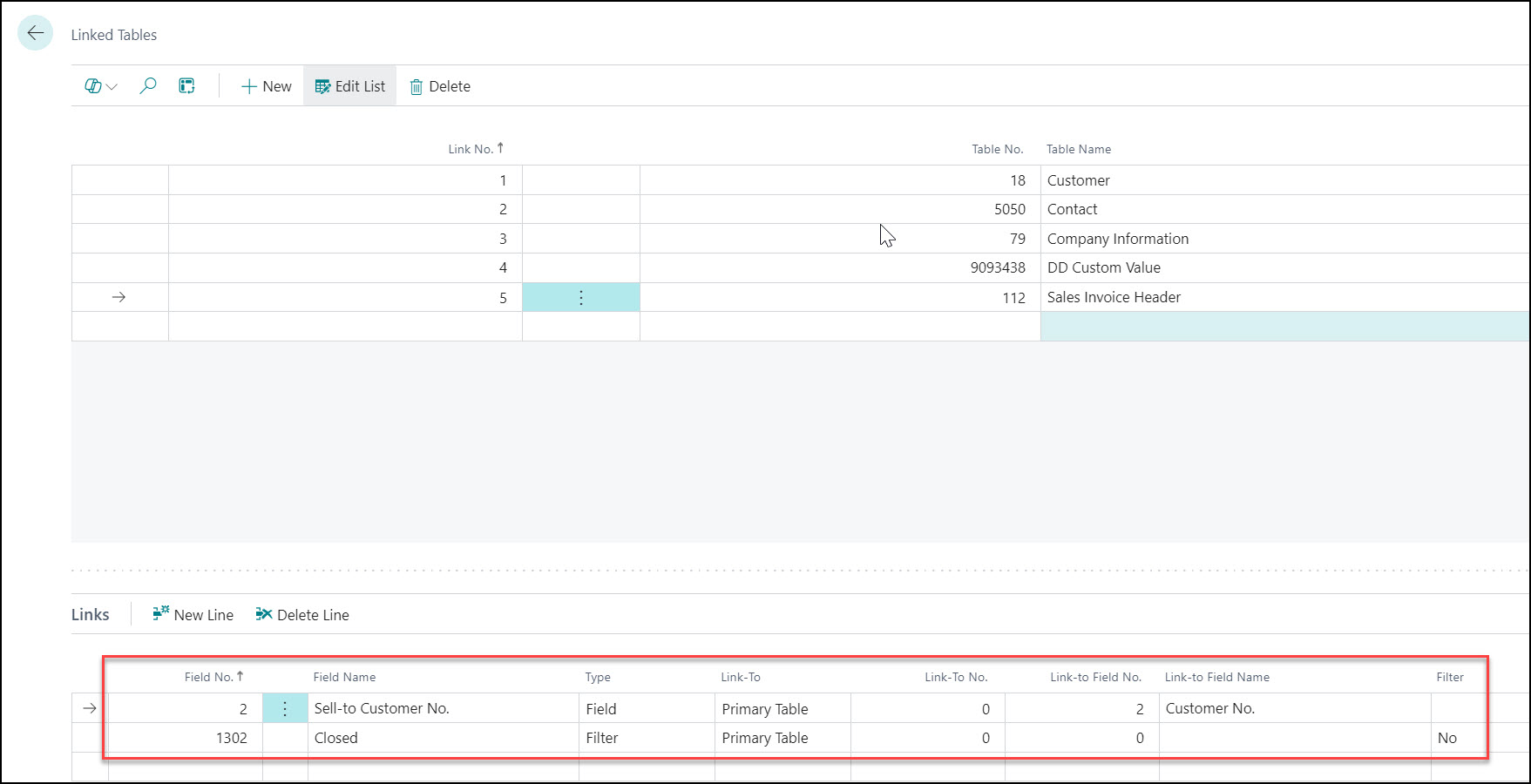The width and height of the screenshot is (1531, 784).
Task: Click New to add a linked table
Action: (266, 86)
